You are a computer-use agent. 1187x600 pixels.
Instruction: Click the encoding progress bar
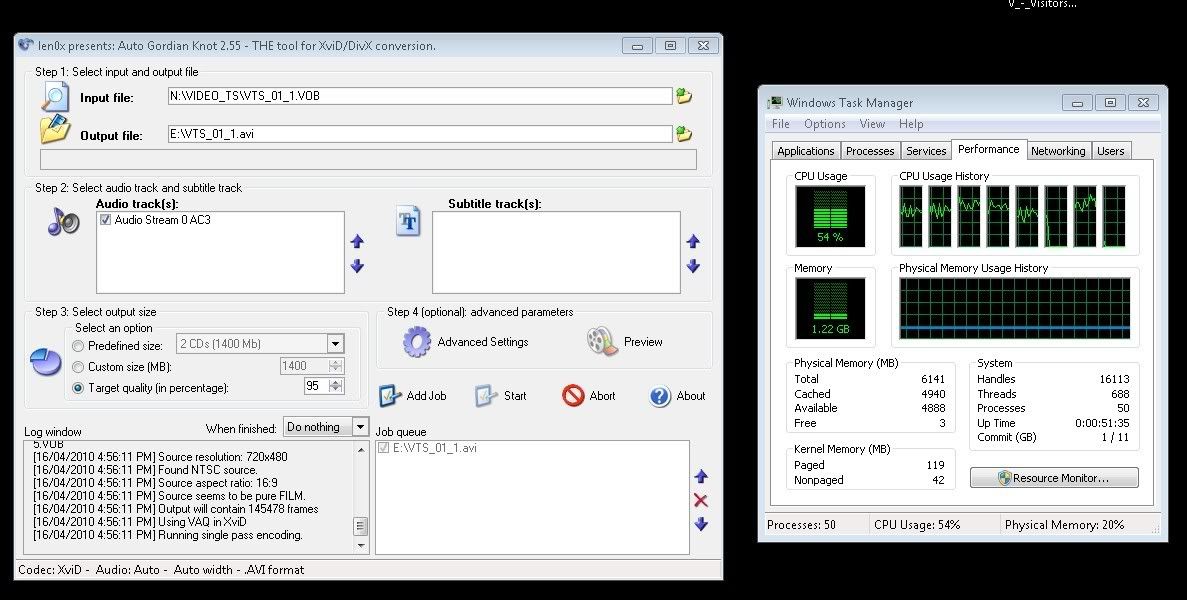368,159
